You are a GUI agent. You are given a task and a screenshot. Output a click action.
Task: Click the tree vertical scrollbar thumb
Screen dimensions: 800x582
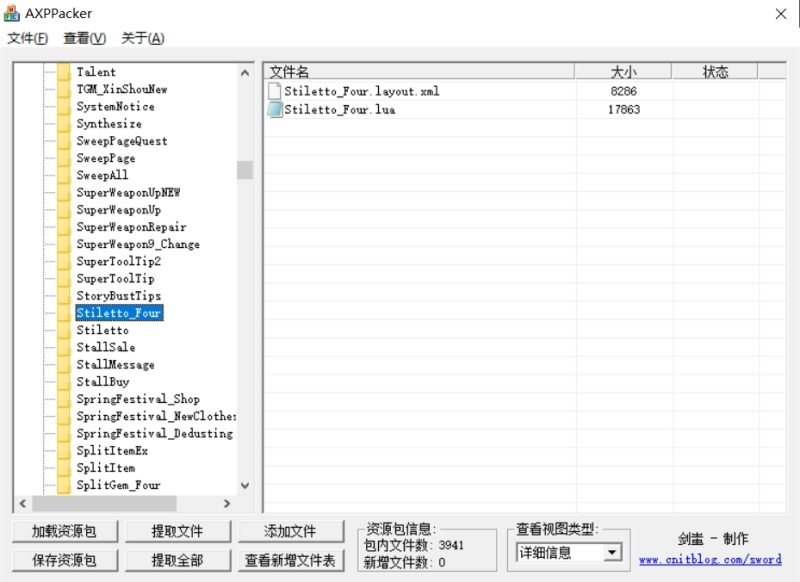(x=245, y=170)
